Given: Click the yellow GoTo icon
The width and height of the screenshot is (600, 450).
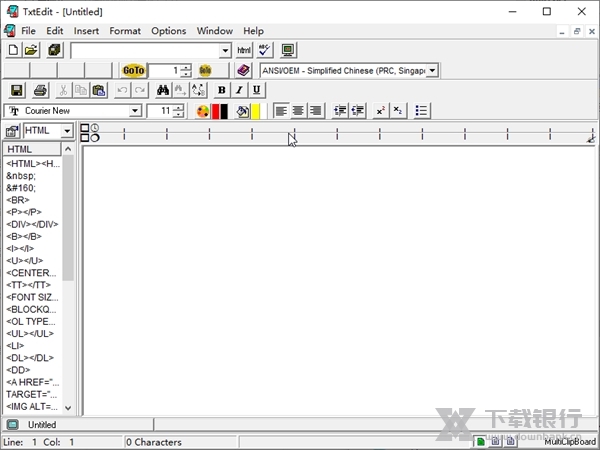Looking at the screenshot, I should pyautogui.click(x=133, y=71).
